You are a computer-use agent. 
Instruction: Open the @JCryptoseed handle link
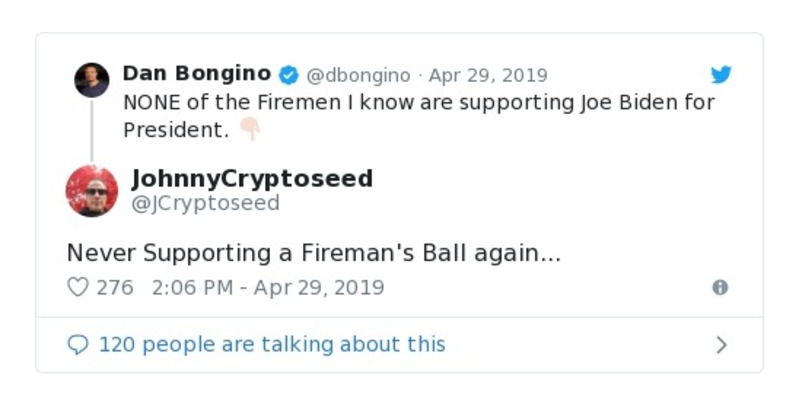(205, 203)
